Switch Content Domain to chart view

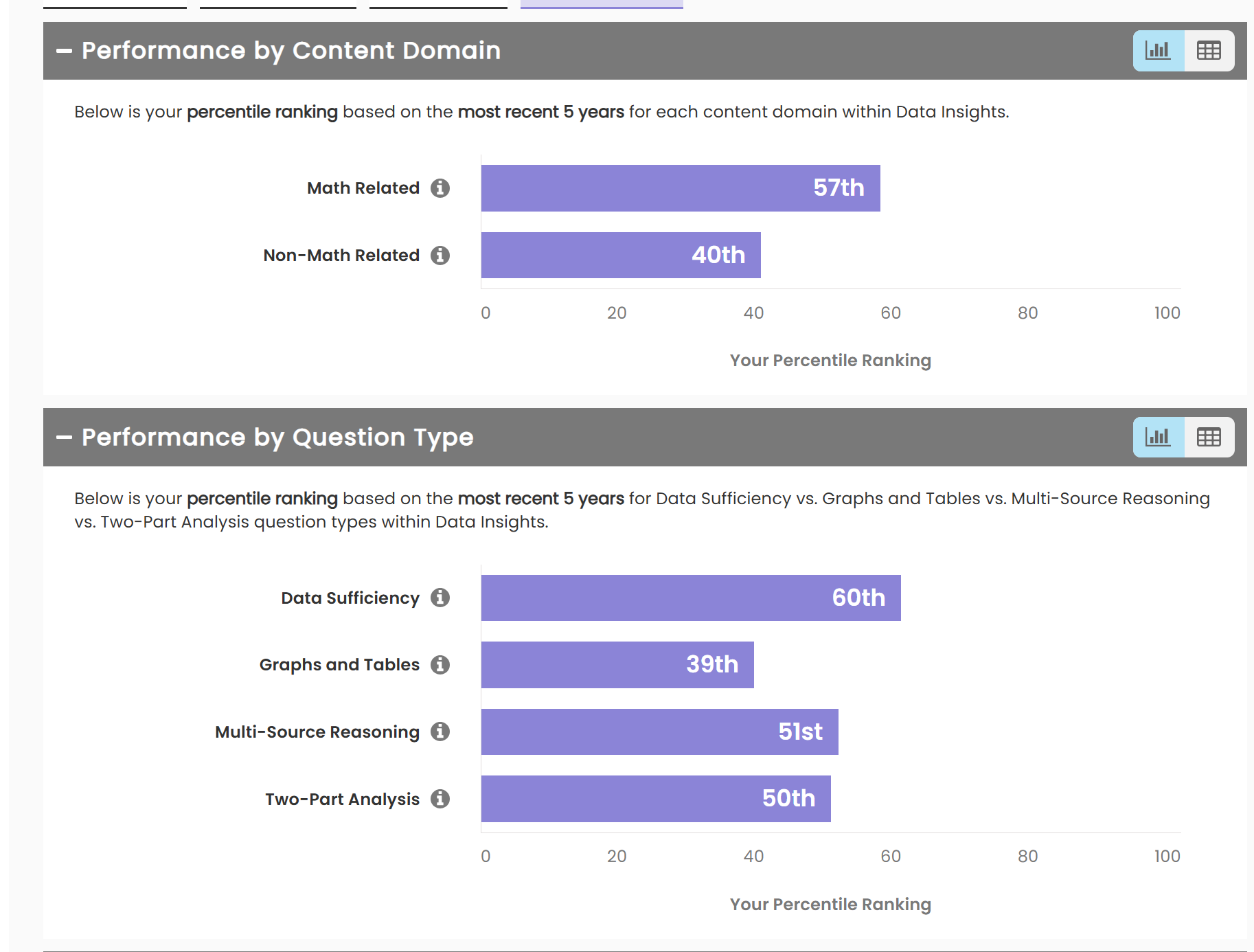tap(1159, 51)
